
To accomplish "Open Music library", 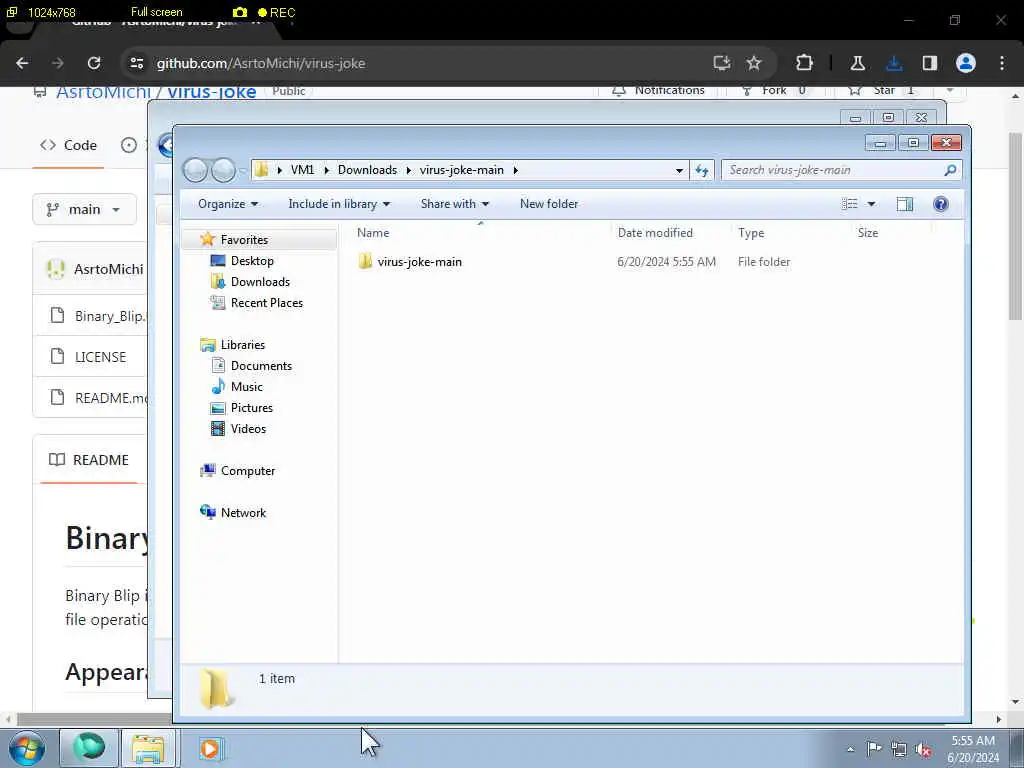I will (246, 387).
